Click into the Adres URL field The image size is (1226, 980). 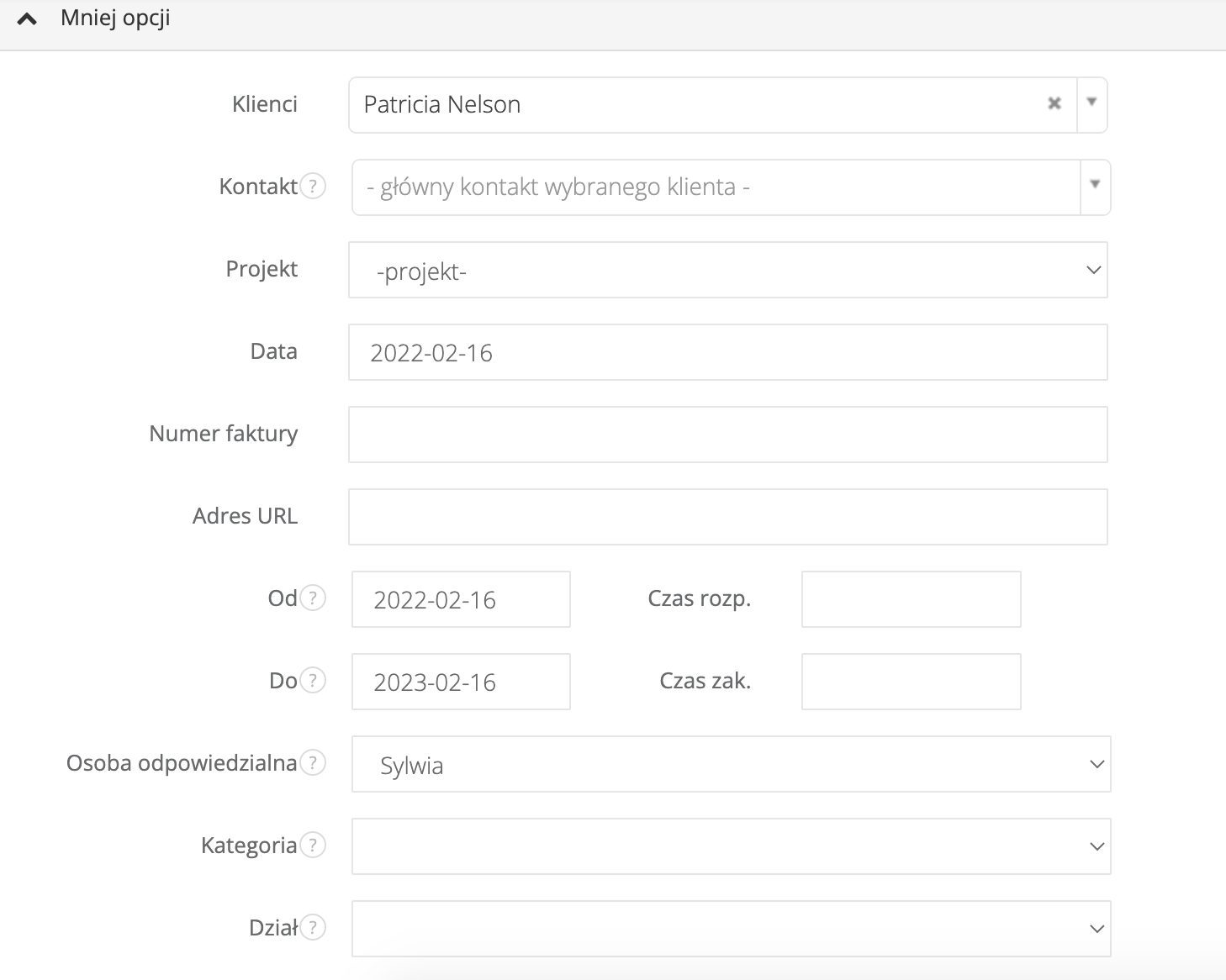(727, 517)
